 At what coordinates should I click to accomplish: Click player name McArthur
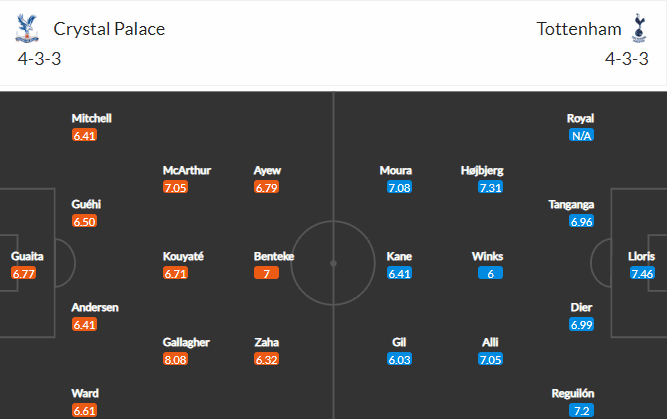point(187,171)
